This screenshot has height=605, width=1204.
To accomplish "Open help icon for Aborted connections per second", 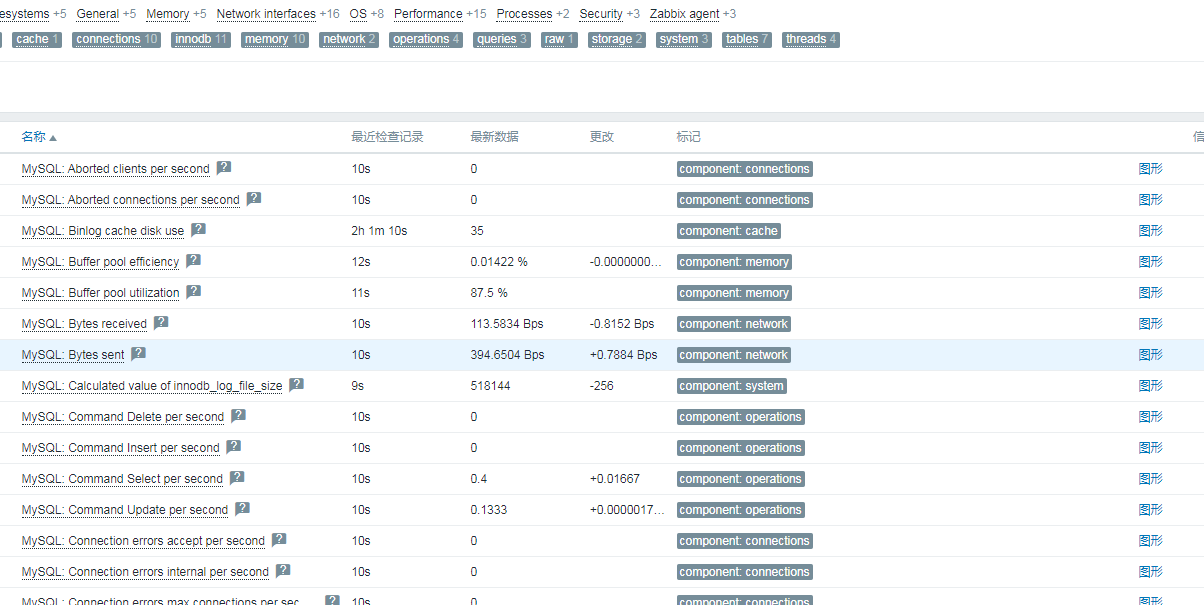I will pyautogui.click(x=254, y=199).
